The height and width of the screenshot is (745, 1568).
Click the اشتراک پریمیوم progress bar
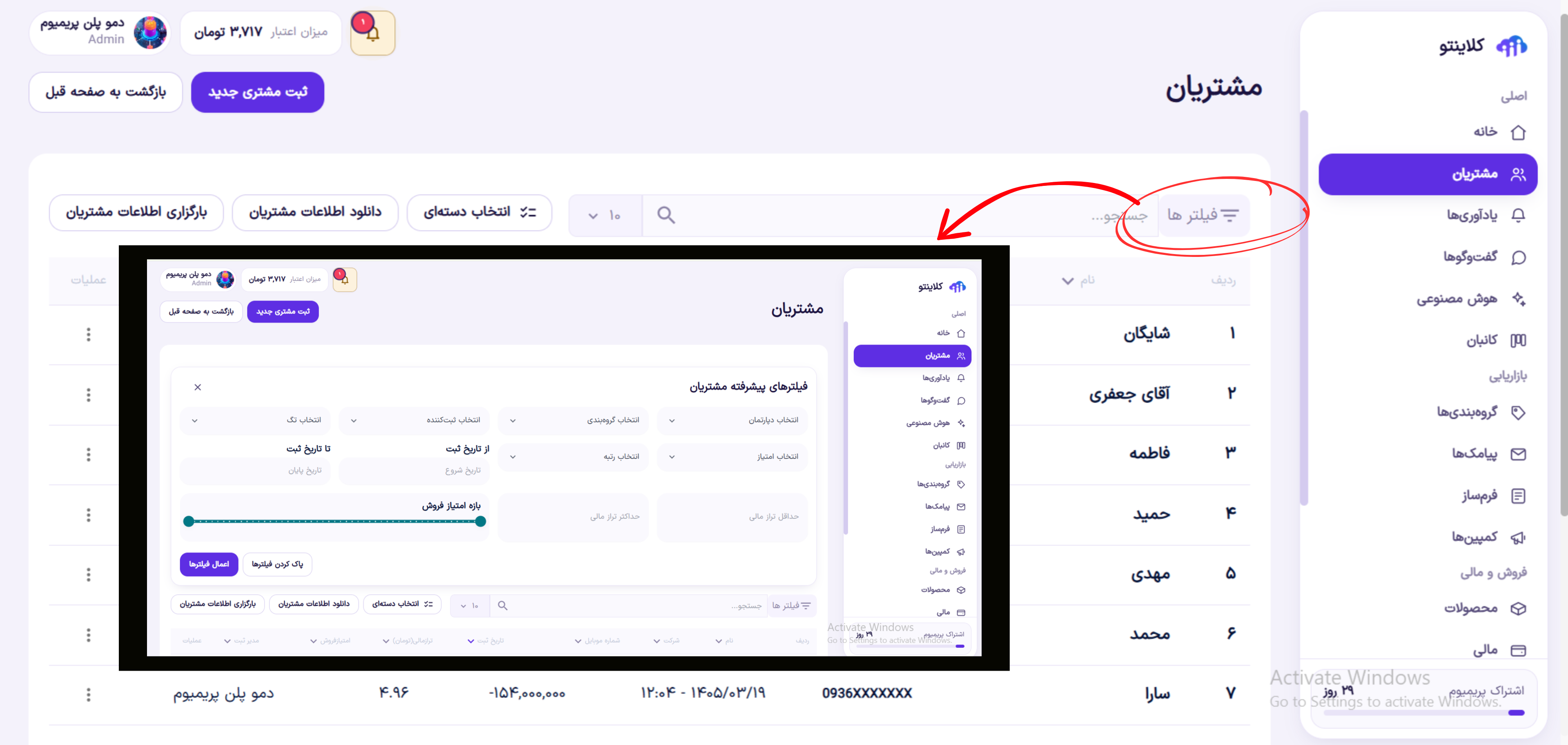tap(1424, 713)
